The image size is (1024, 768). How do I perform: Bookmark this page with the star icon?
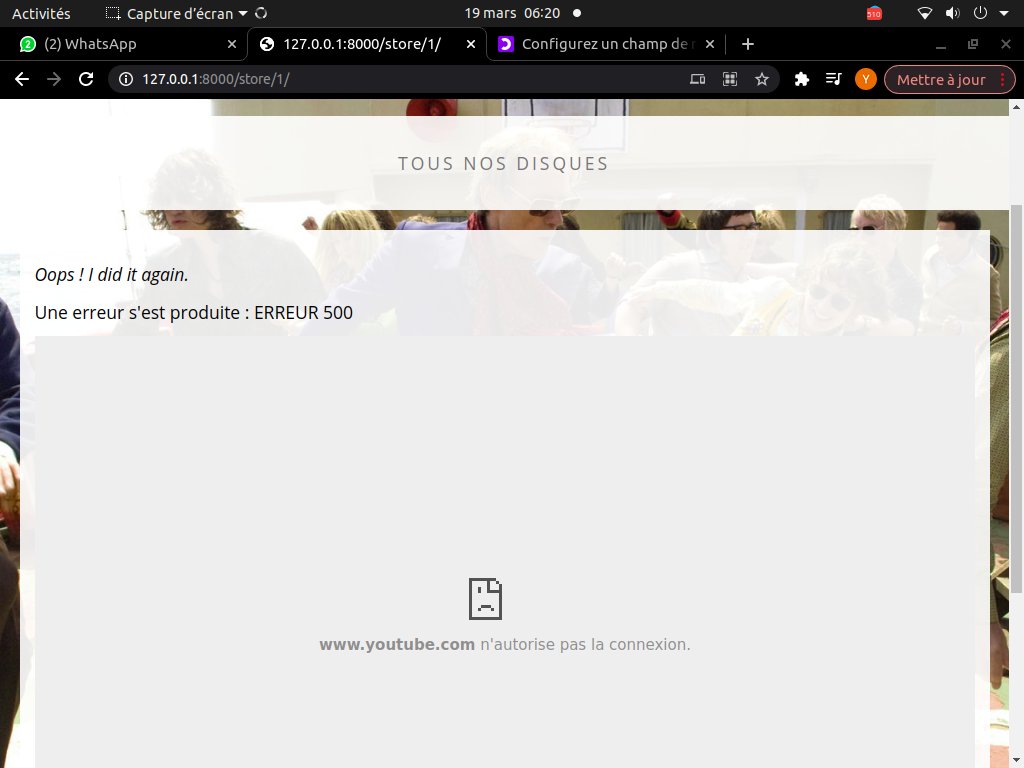(x=761, y=79)
